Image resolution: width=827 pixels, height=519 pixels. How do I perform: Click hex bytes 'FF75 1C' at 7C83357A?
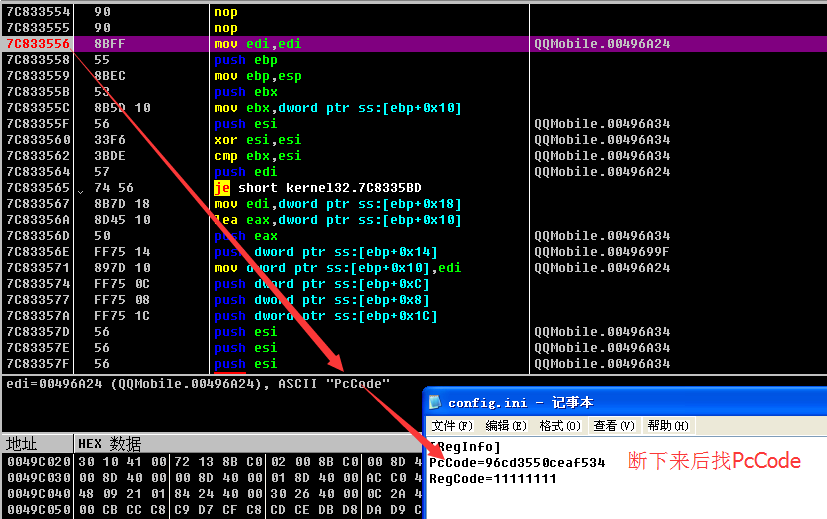click(122, 316)
